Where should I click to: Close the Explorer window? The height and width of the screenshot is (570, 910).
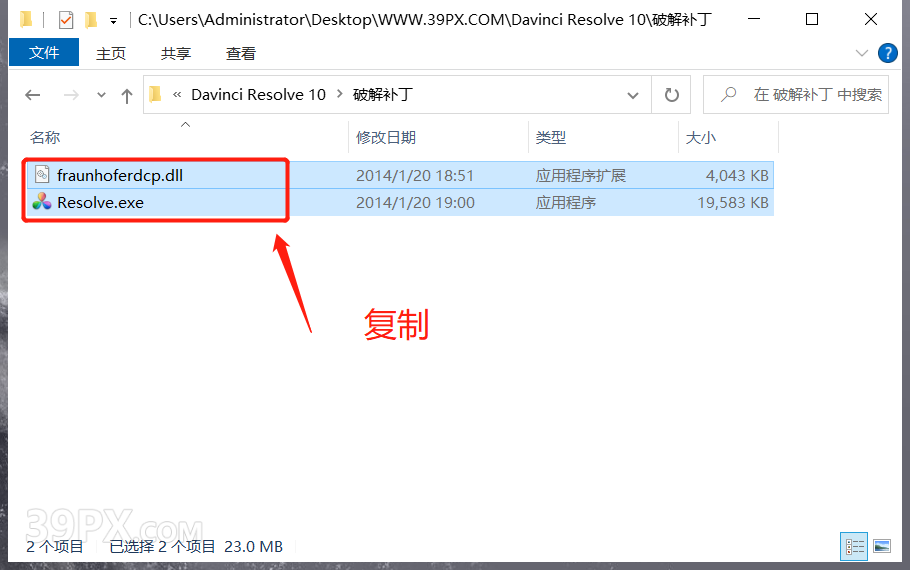click(871, 19)
